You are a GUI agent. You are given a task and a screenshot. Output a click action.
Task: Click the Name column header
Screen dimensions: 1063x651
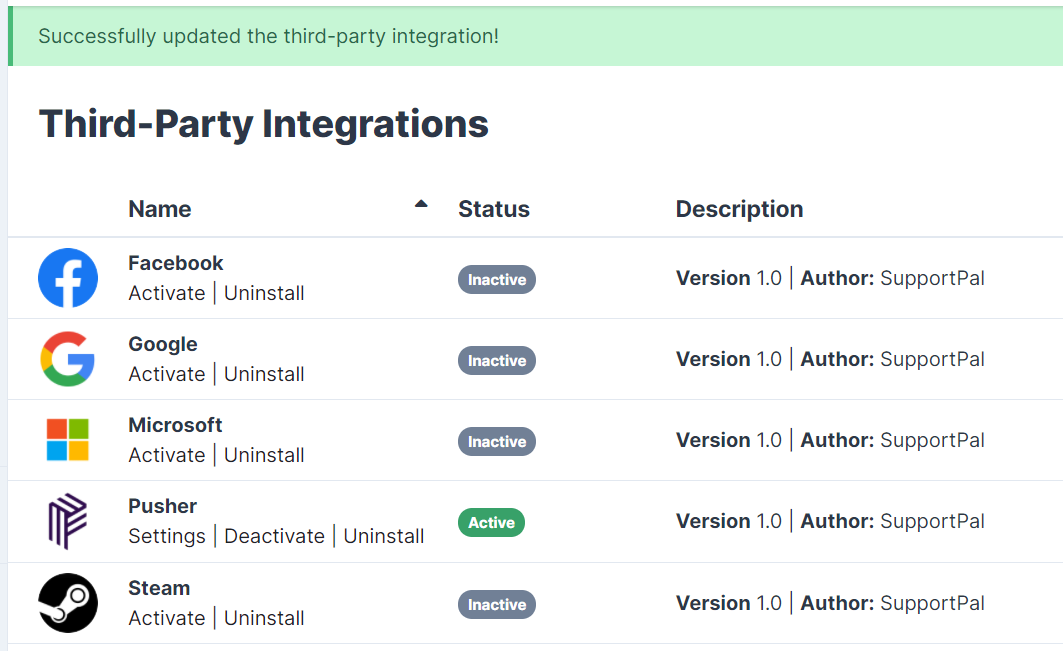[160, 209]
